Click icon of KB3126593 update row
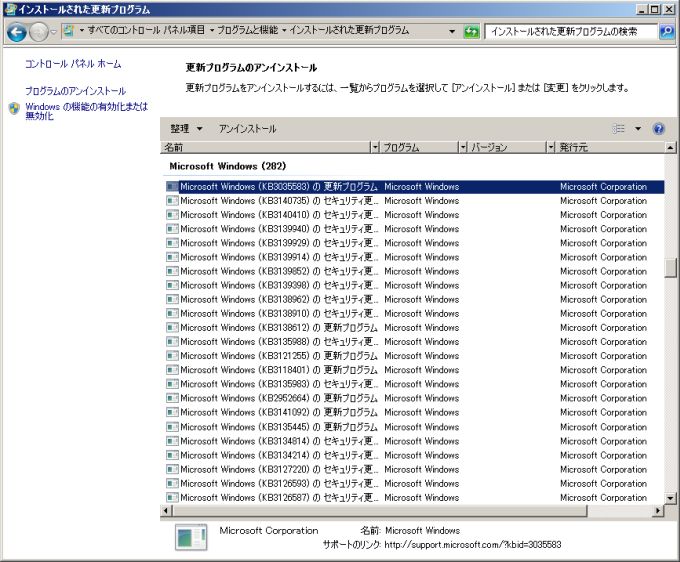Image resolution: width=680 pixels, height=562 pixels. coord(173,484)
